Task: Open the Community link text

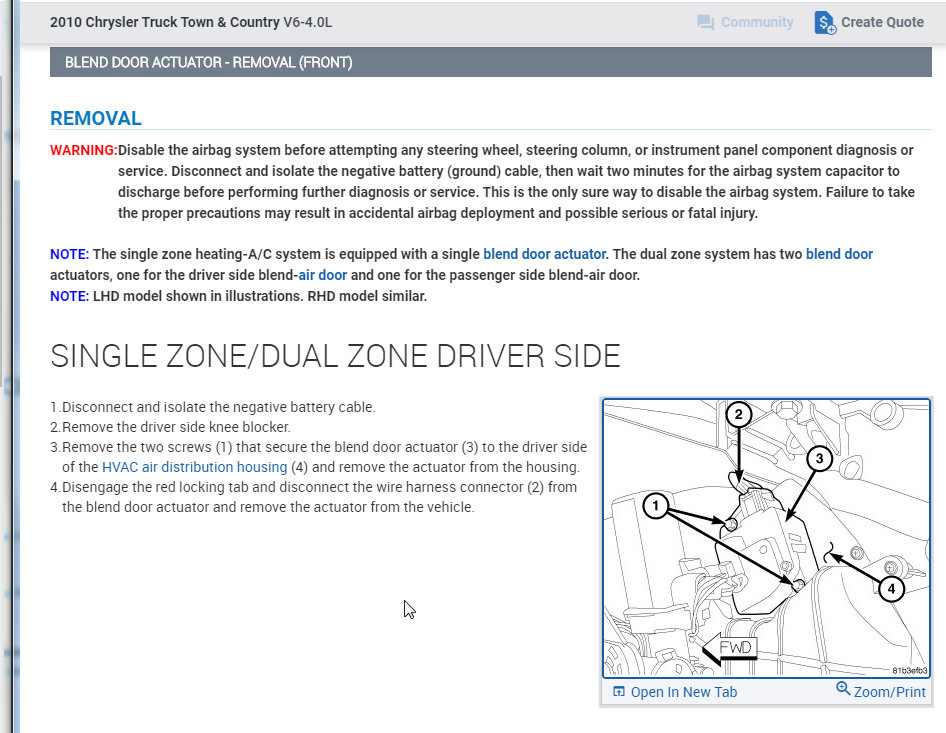Action: [757, 22]
